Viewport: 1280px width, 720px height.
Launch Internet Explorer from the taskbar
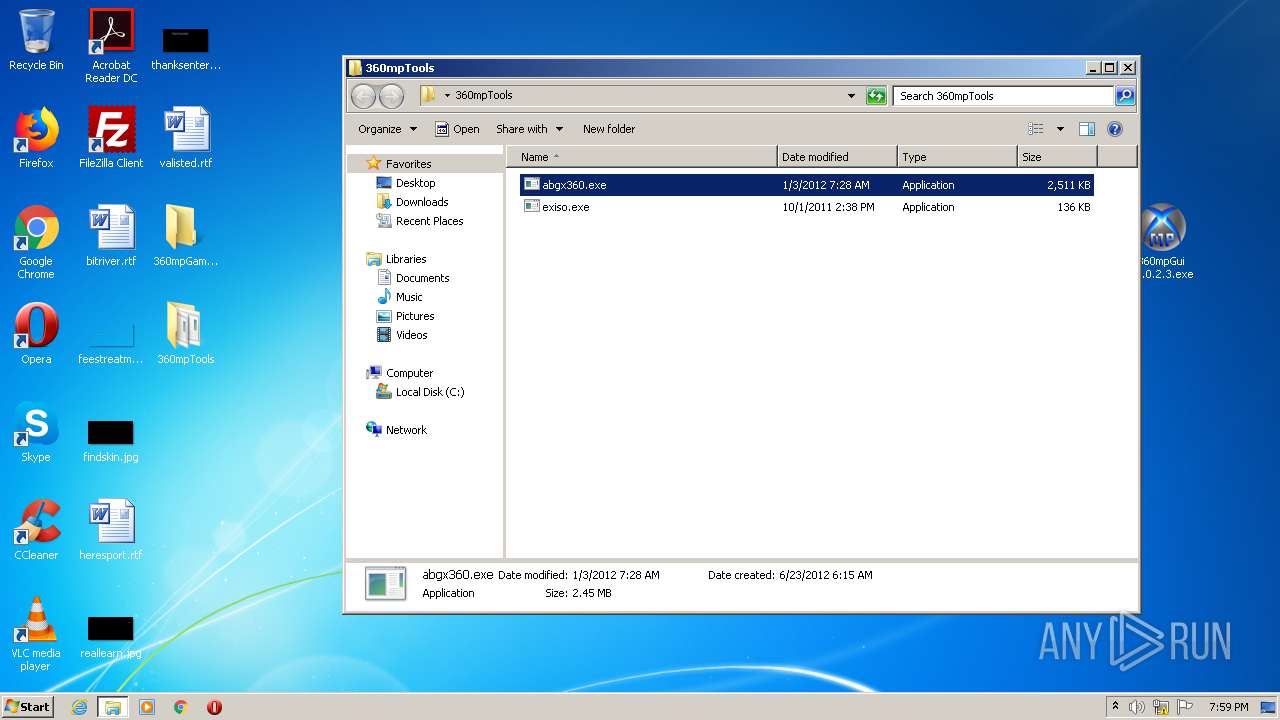80,707
